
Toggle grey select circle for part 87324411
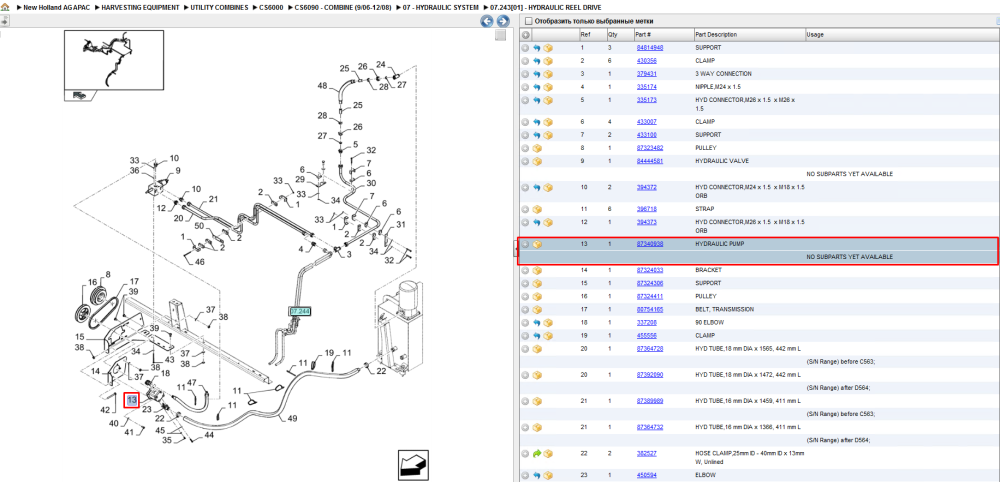pos(526,296)
